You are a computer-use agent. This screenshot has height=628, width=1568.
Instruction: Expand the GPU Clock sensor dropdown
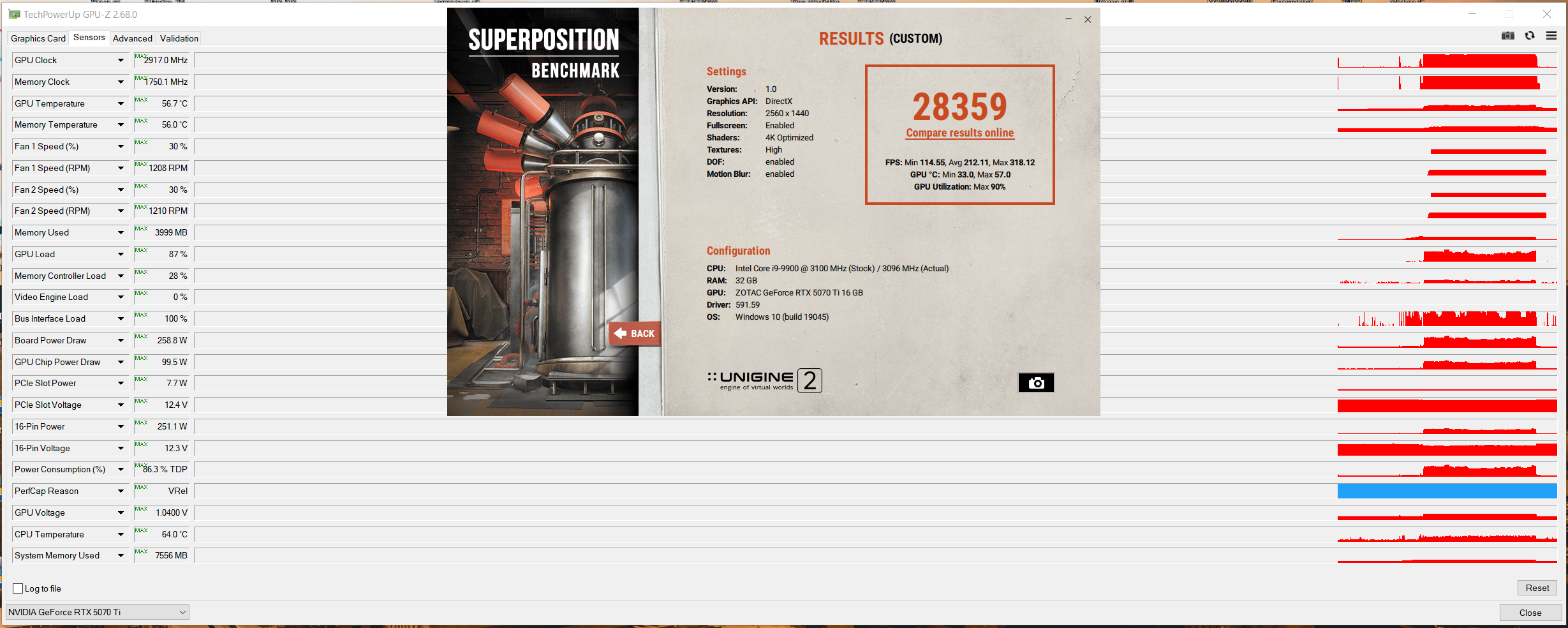(121, 60)
